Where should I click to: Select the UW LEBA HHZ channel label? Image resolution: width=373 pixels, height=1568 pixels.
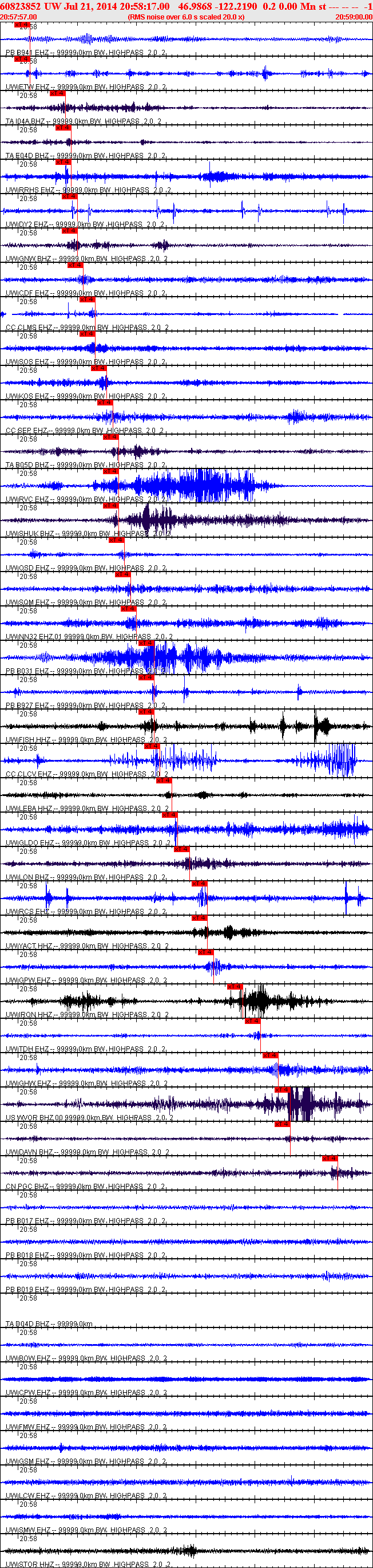point(29,809)
